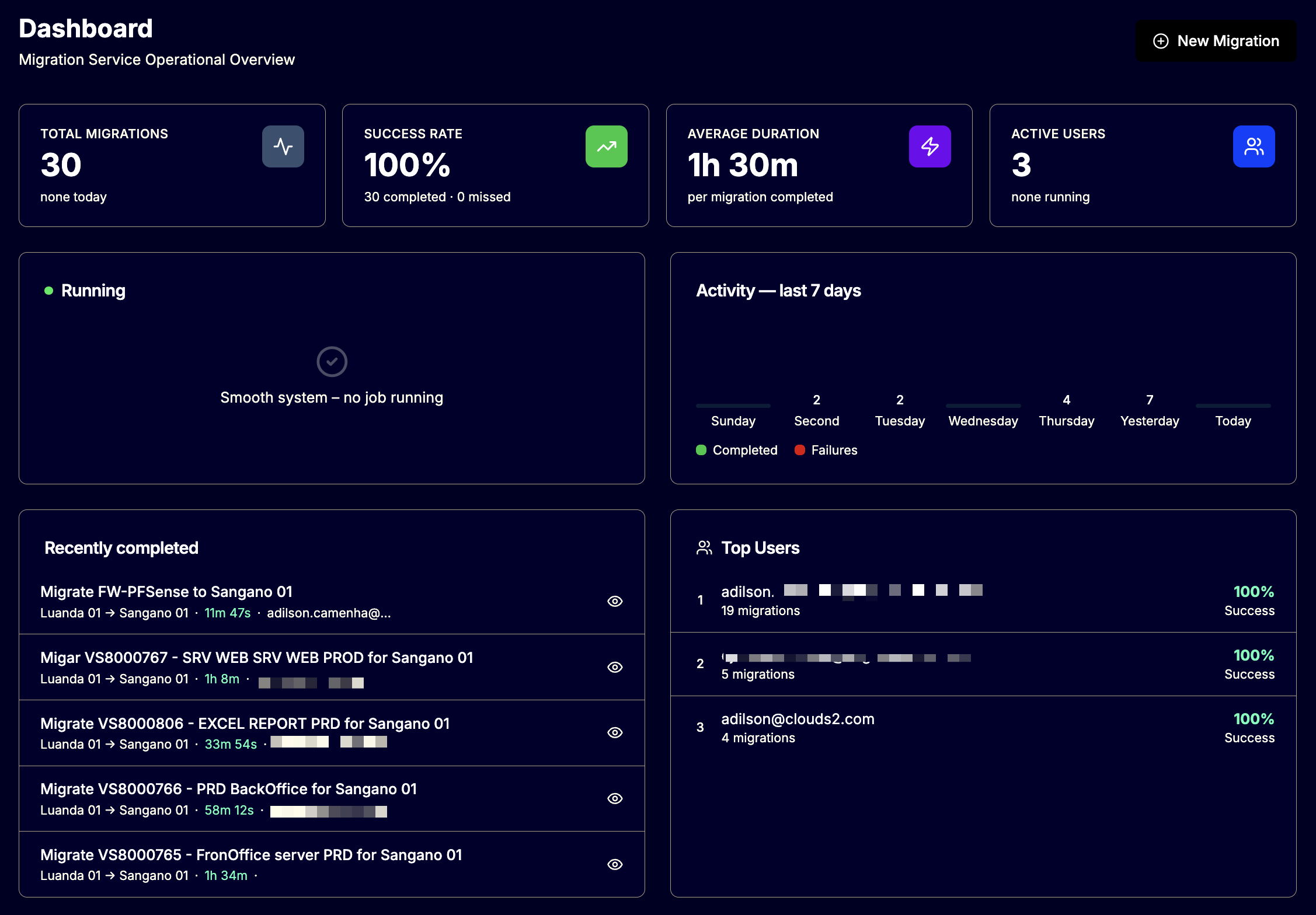Click the Average Duration lightning icon
Viewport: 1316px width, 915px height.
pyautogui.click(x=930, y=146)
